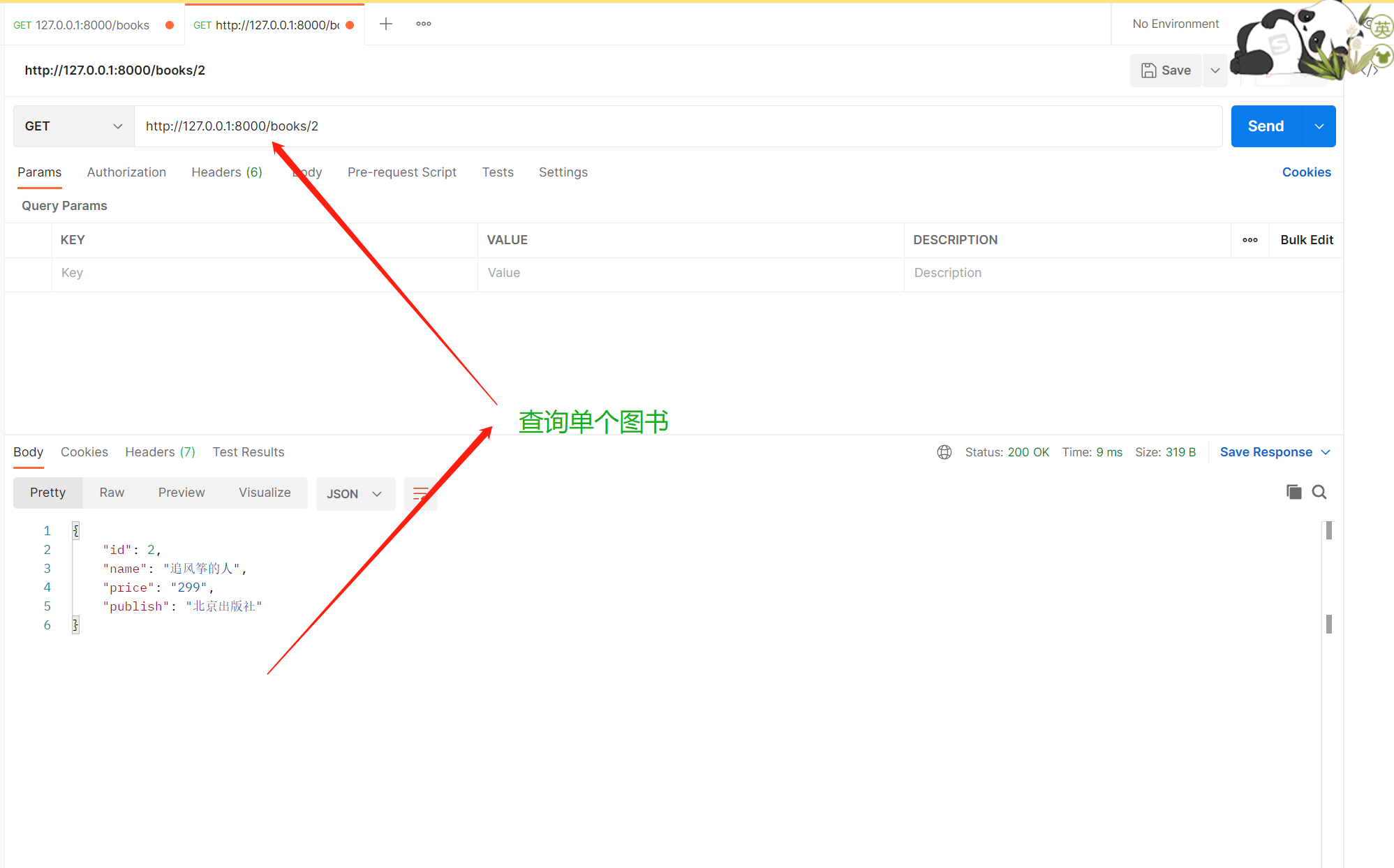Open the GET method dropdown
Image resolution: width=1394 pixels, height=868 pixels.
point(73,126)
